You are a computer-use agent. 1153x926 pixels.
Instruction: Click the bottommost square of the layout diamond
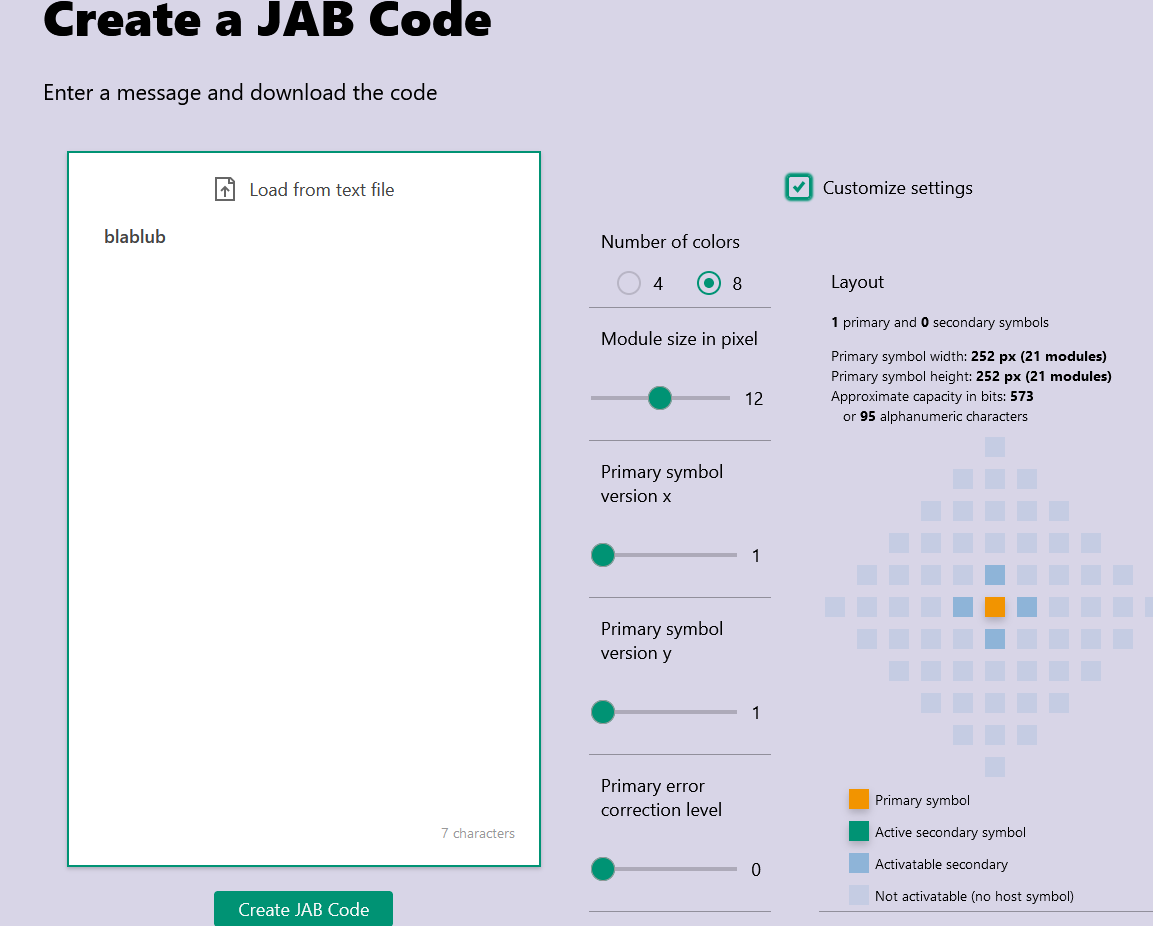(x=995, y=767)
